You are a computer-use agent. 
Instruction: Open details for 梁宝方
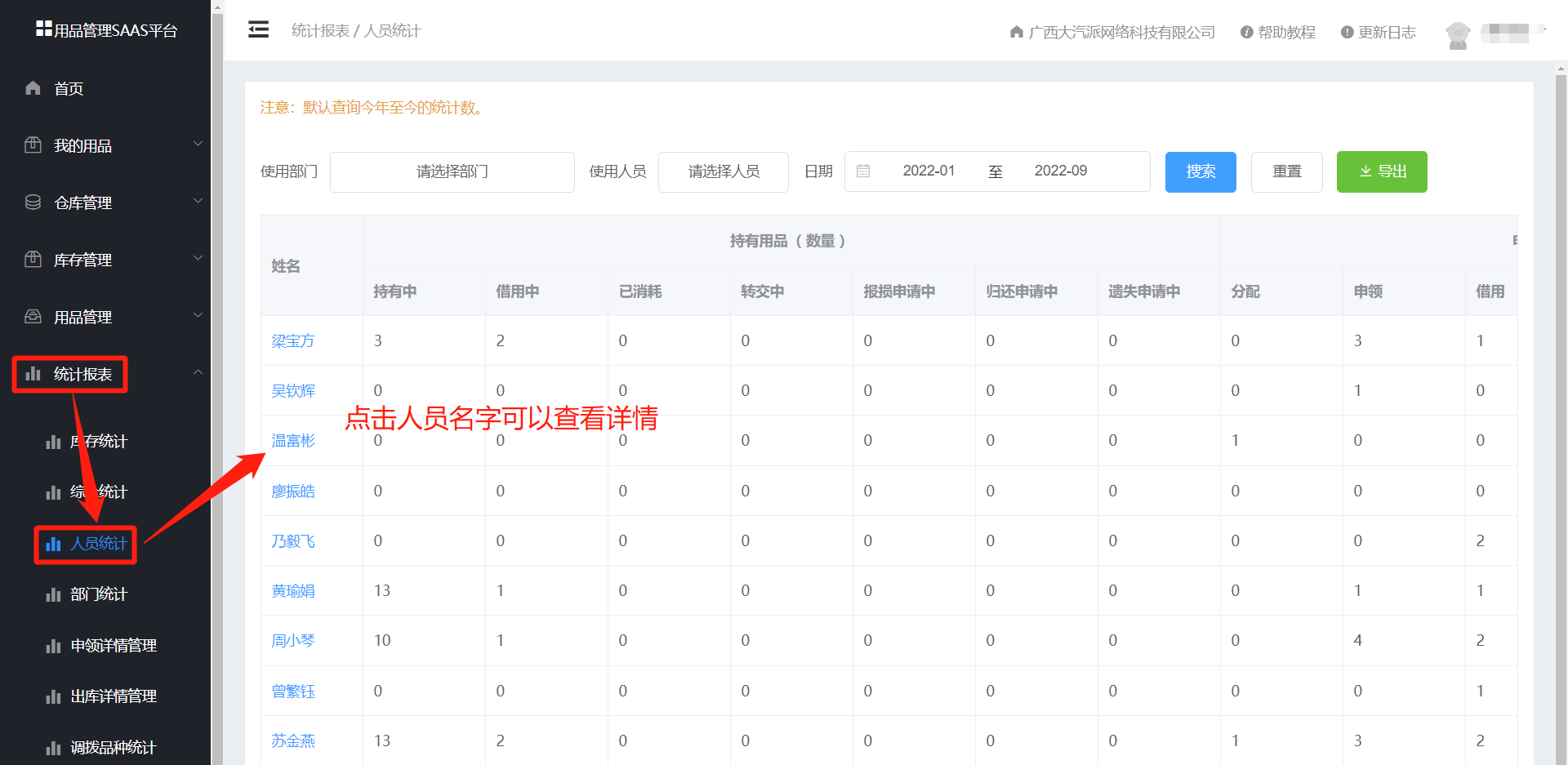pyautogui.click(x=293, y=340)
